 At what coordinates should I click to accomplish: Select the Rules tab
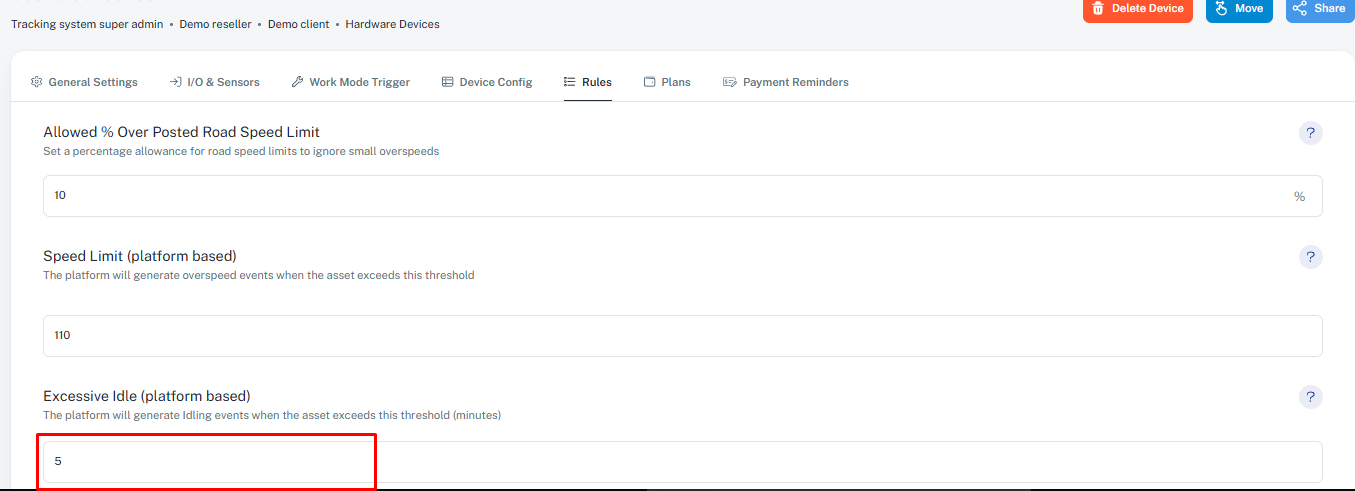(588, 82)
